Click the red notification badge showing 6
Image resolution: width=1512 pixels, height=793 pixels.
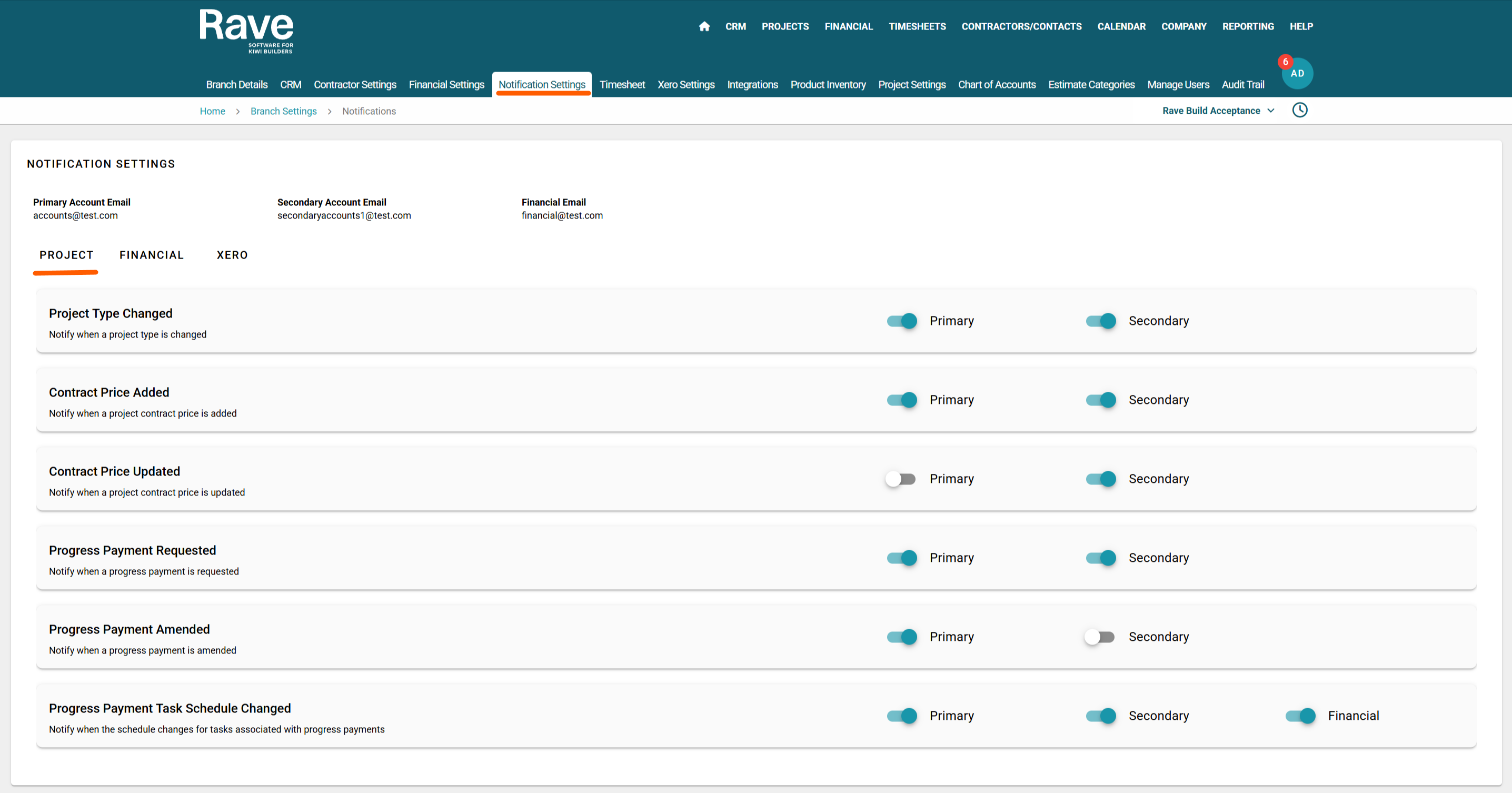point(1285,62)
